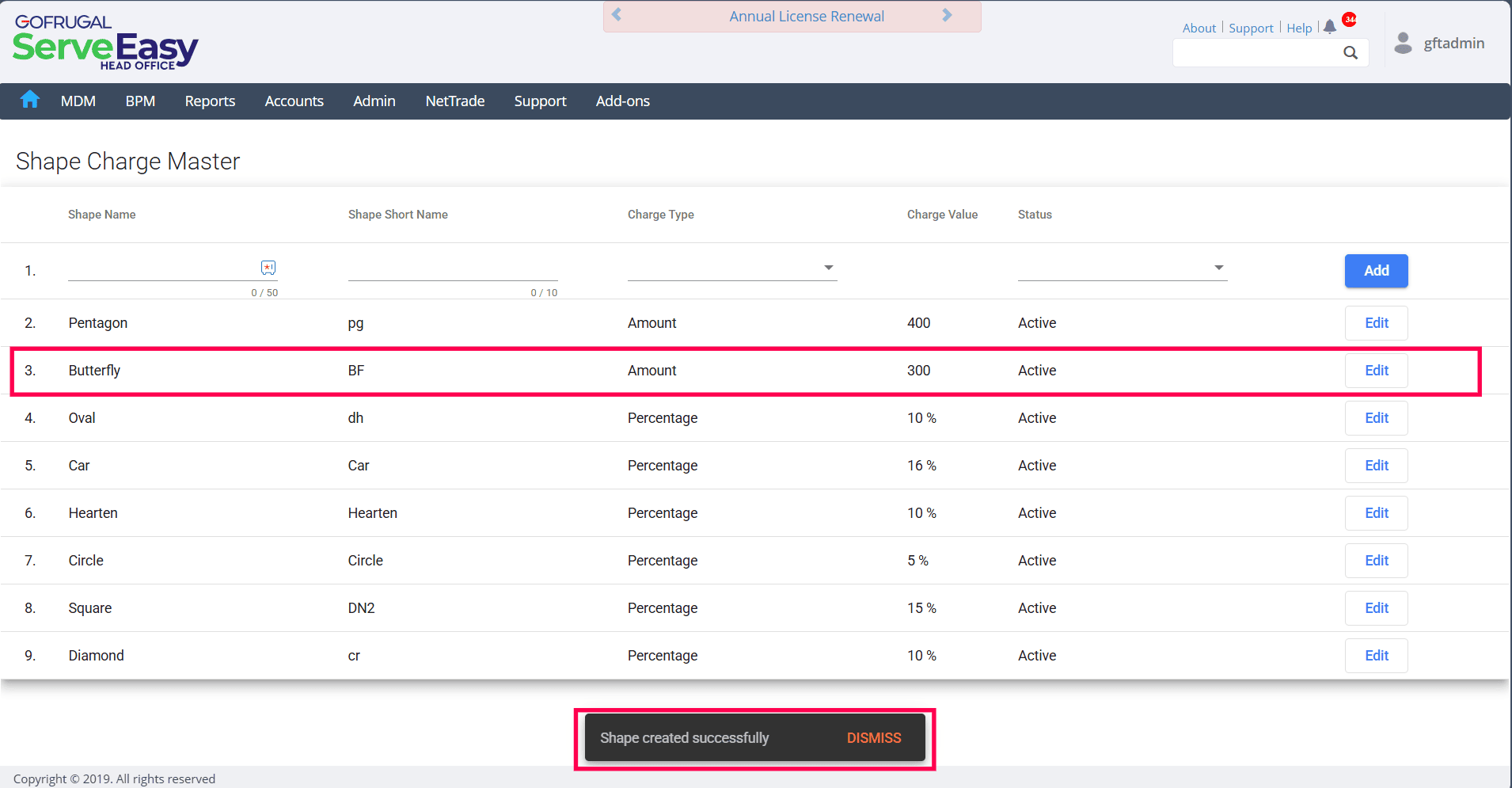1512x788 pixels.
Task: Focus the Shape Short Name input field
Action: tap(452, 269)
